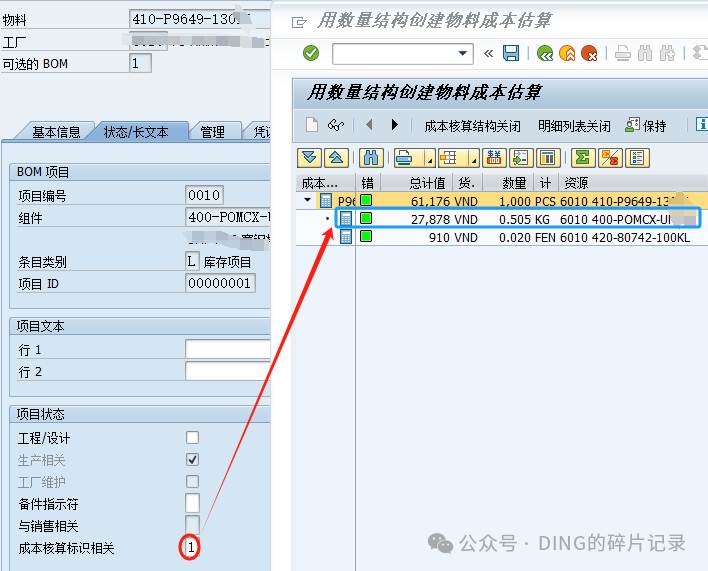708x571 pixels.
Task: Click the 与销售相关 field
Action: point(192,525)
